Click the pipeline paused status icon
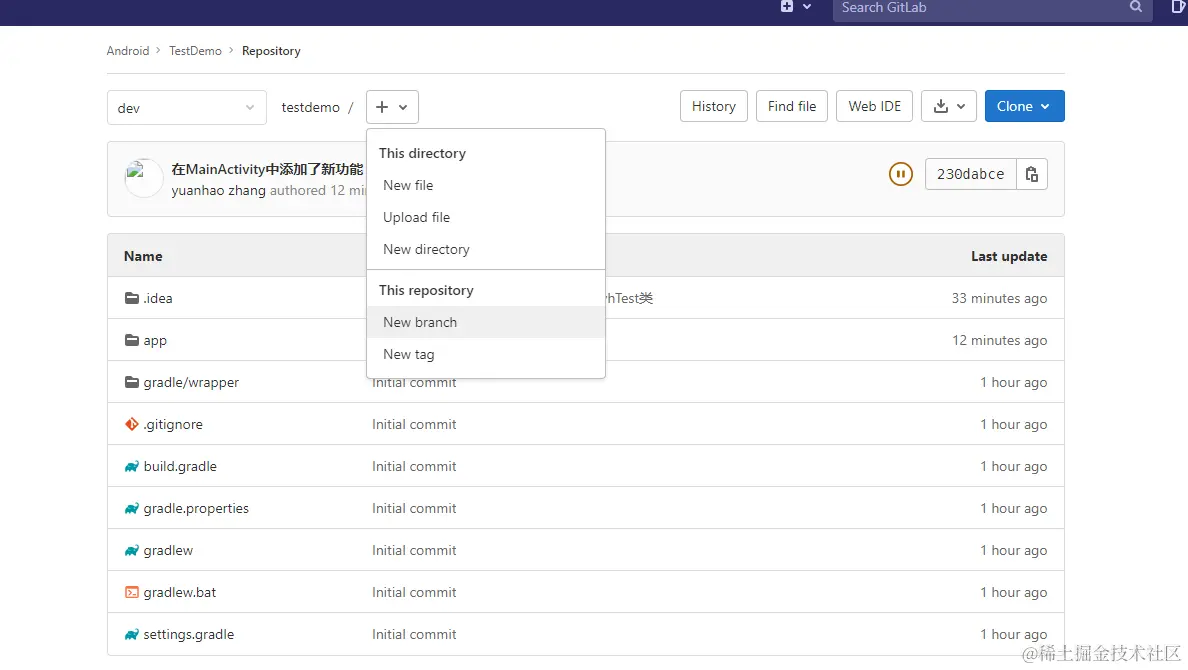The width and height of the screenshot is (1188, 670). click(900, 174)
